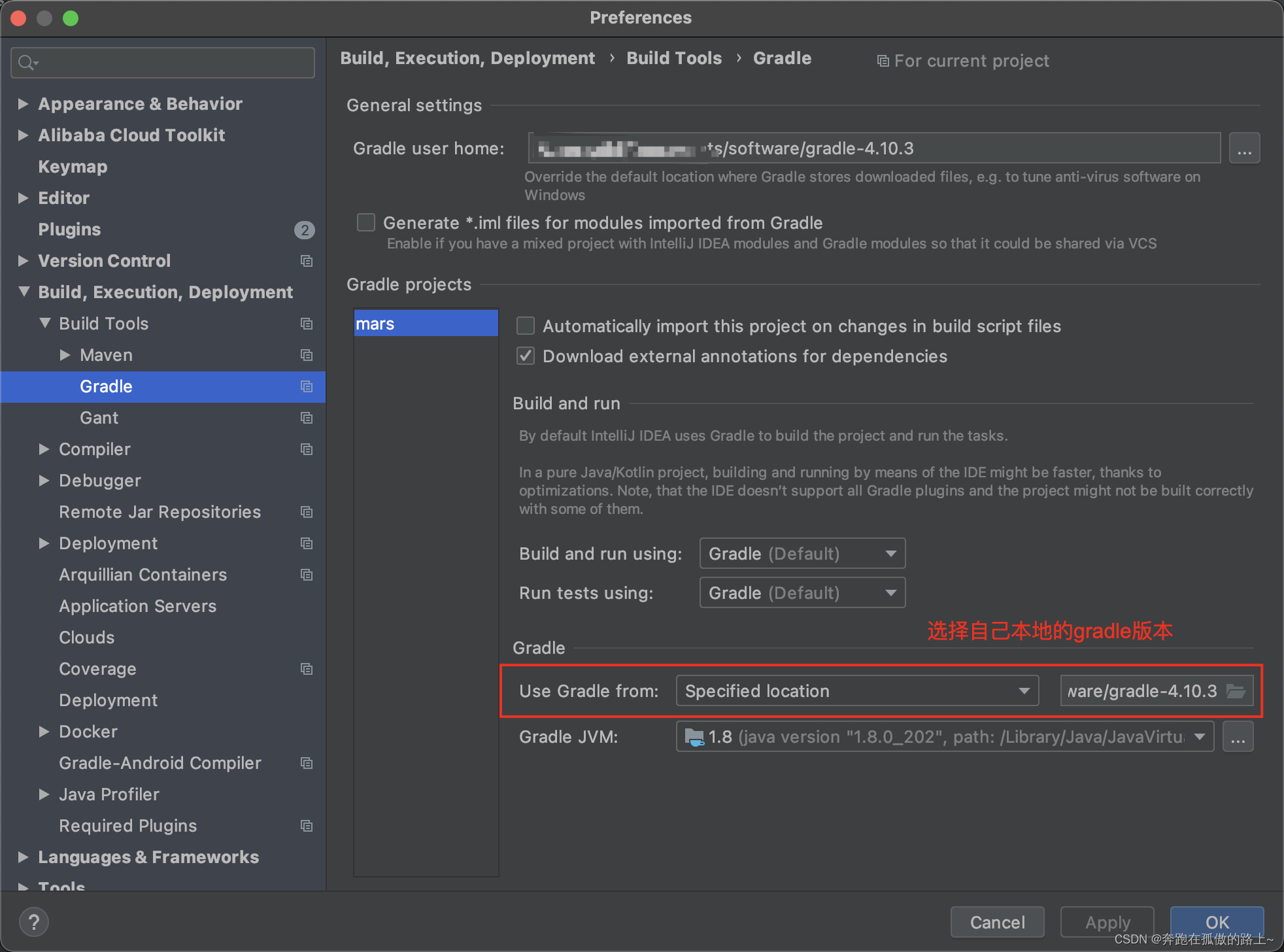Toggle automatically import this project checkbox

point(526,326)
